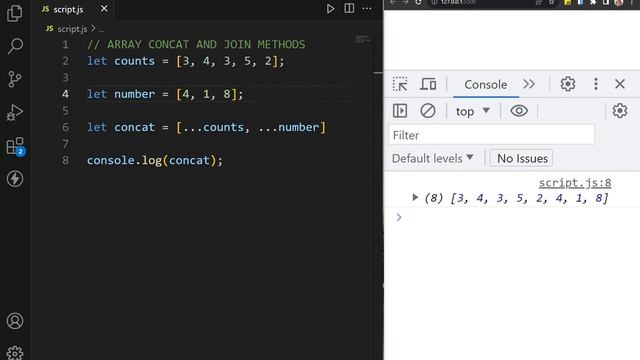
Task: Activate DevTools inspect element picker
Action: [x=400, y=84]
